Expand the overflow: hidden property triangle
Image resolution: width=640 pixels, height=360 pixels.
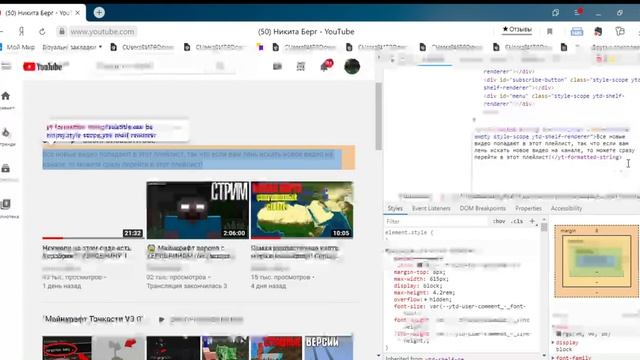click(426, 300)
